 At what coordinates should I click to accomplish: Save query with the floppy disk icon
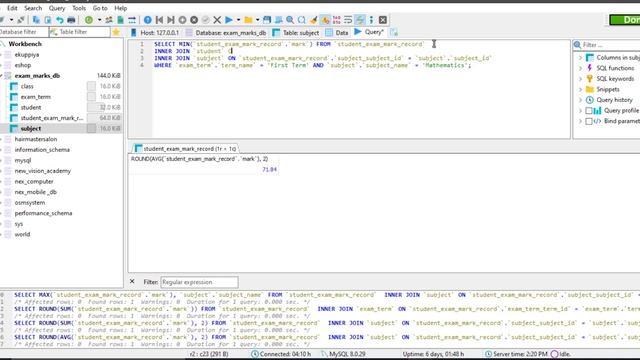tap(267, 20)
